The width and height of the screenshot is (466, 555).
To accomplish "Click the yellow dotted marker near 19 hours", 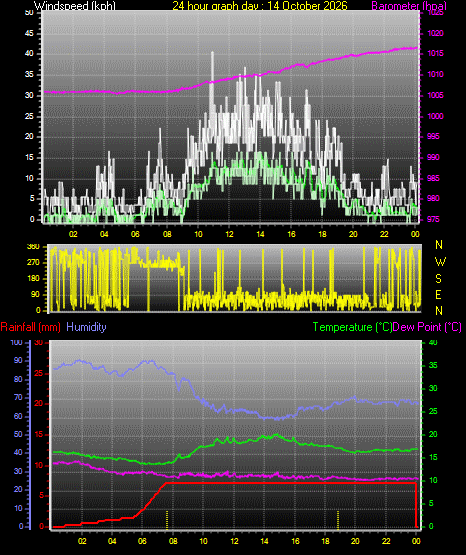I will pyautogui.click(x=338, y=520).
